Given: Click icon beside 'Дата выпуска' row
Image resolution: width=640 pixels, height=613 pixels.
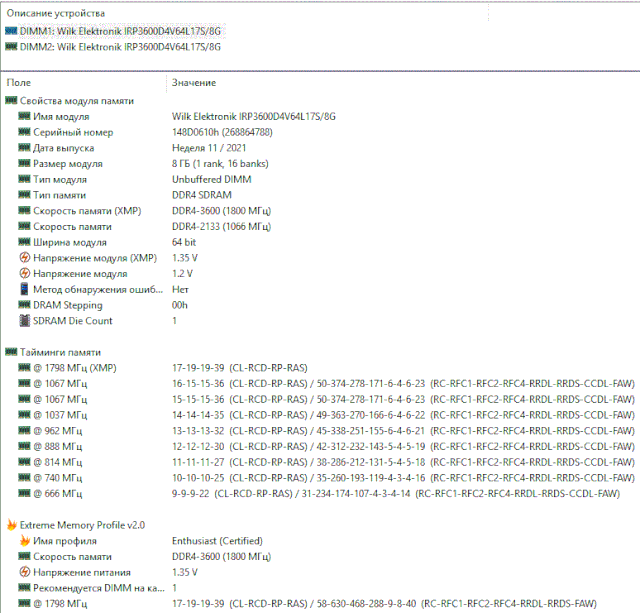Looking at the screenshot, I should [x=24, y=147].
